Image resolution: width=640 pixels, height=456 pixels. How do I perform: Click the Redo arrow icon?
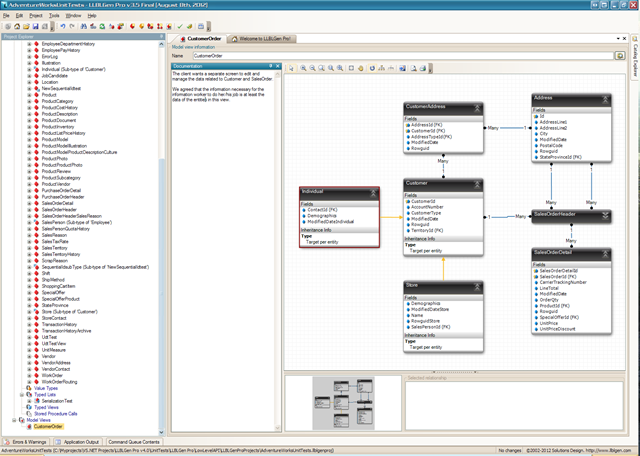(x=72, y=27)
